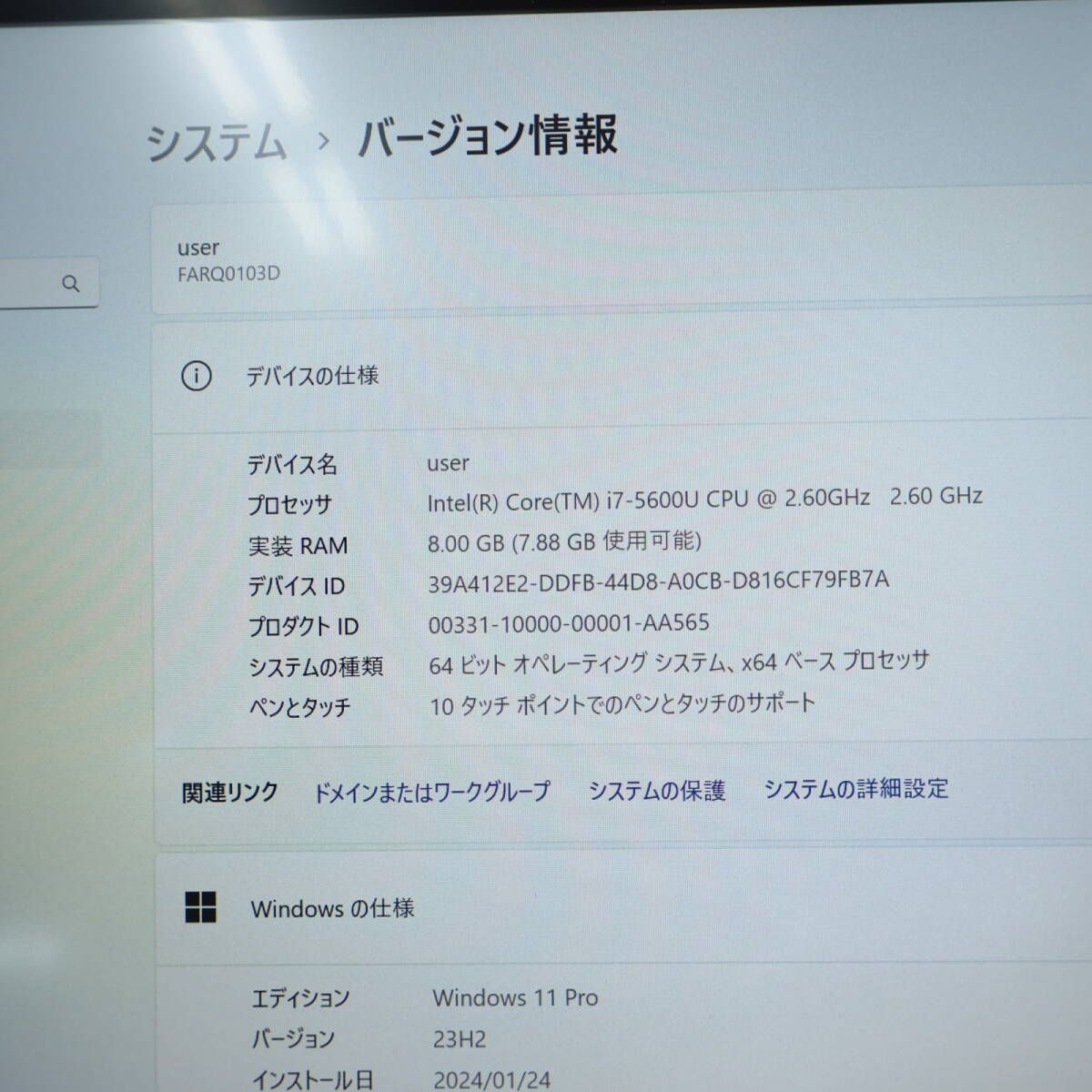Select product ID 00331-10000-00001-AA565

[569, 624]
